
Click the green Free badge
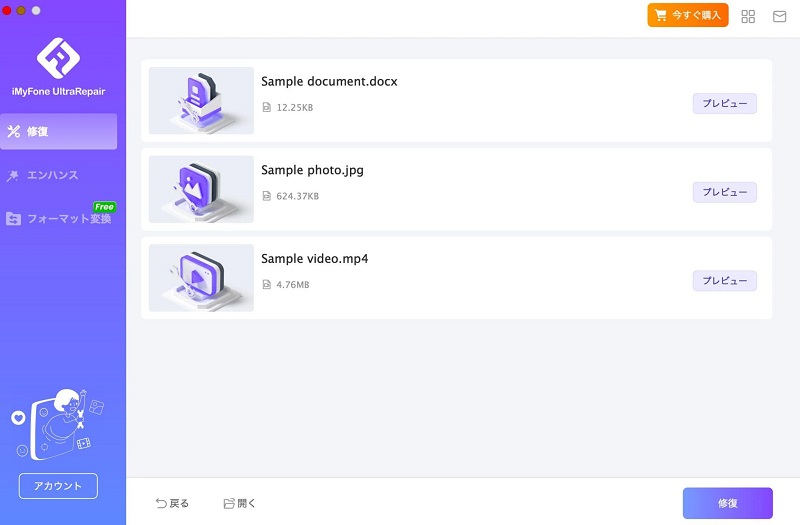tap(104, 207)
